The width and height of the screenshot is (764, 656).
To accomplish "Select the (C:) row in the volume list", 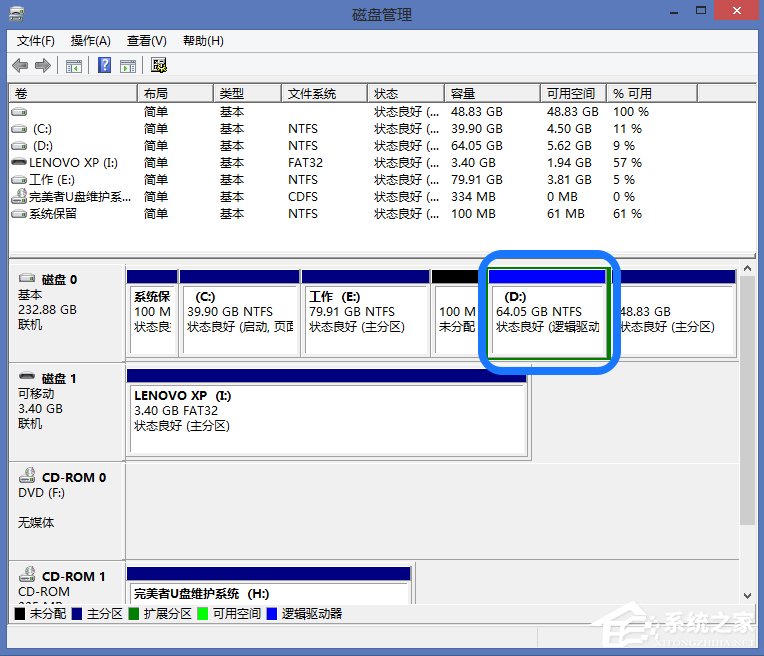I will click(382, 129).
